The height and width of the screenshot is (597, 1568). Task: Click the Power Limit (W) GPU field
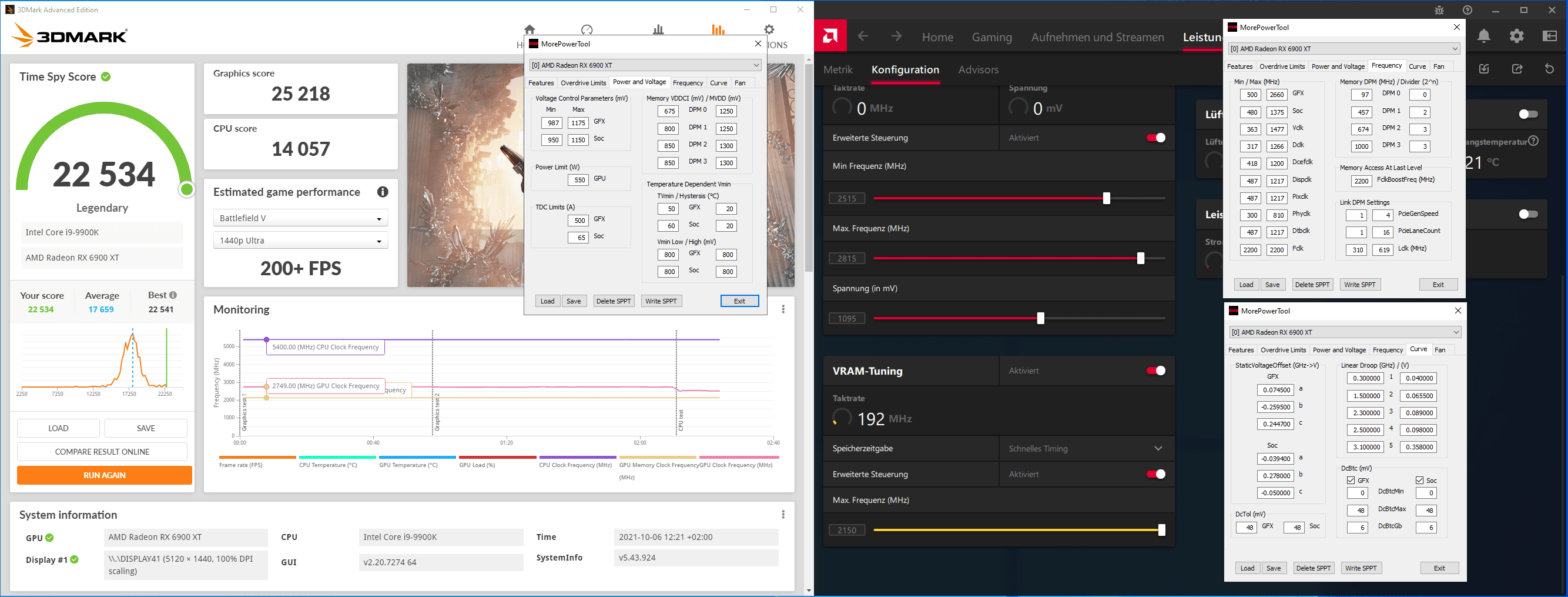578,180
